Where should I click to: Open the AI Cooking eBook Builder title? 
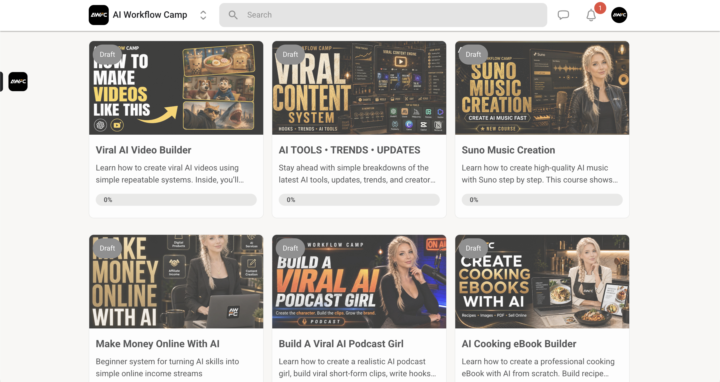[519, 344]
